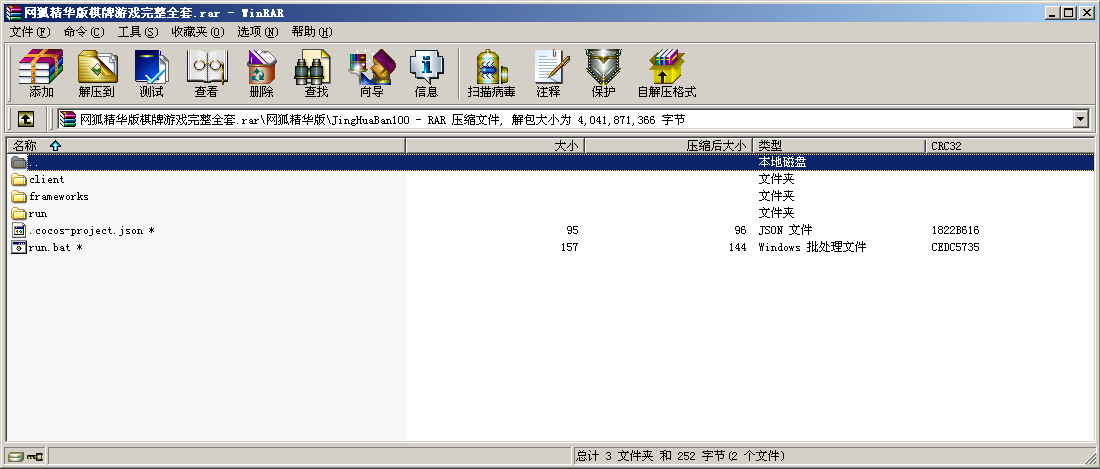Open the Find (查找) binoculars tool
Screen dimensions: 1100x469
coord(316,73)
